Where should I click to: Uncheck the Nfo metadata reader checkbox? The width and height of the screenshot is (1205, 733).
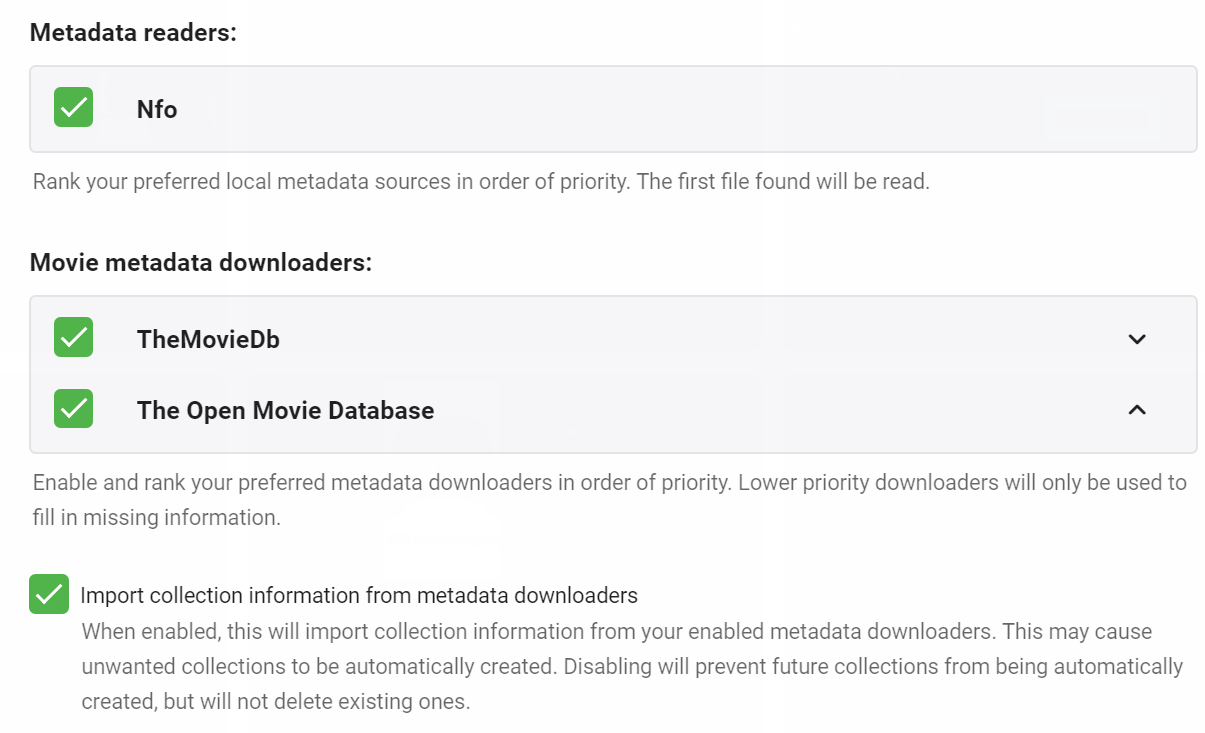tap(73, 108)
